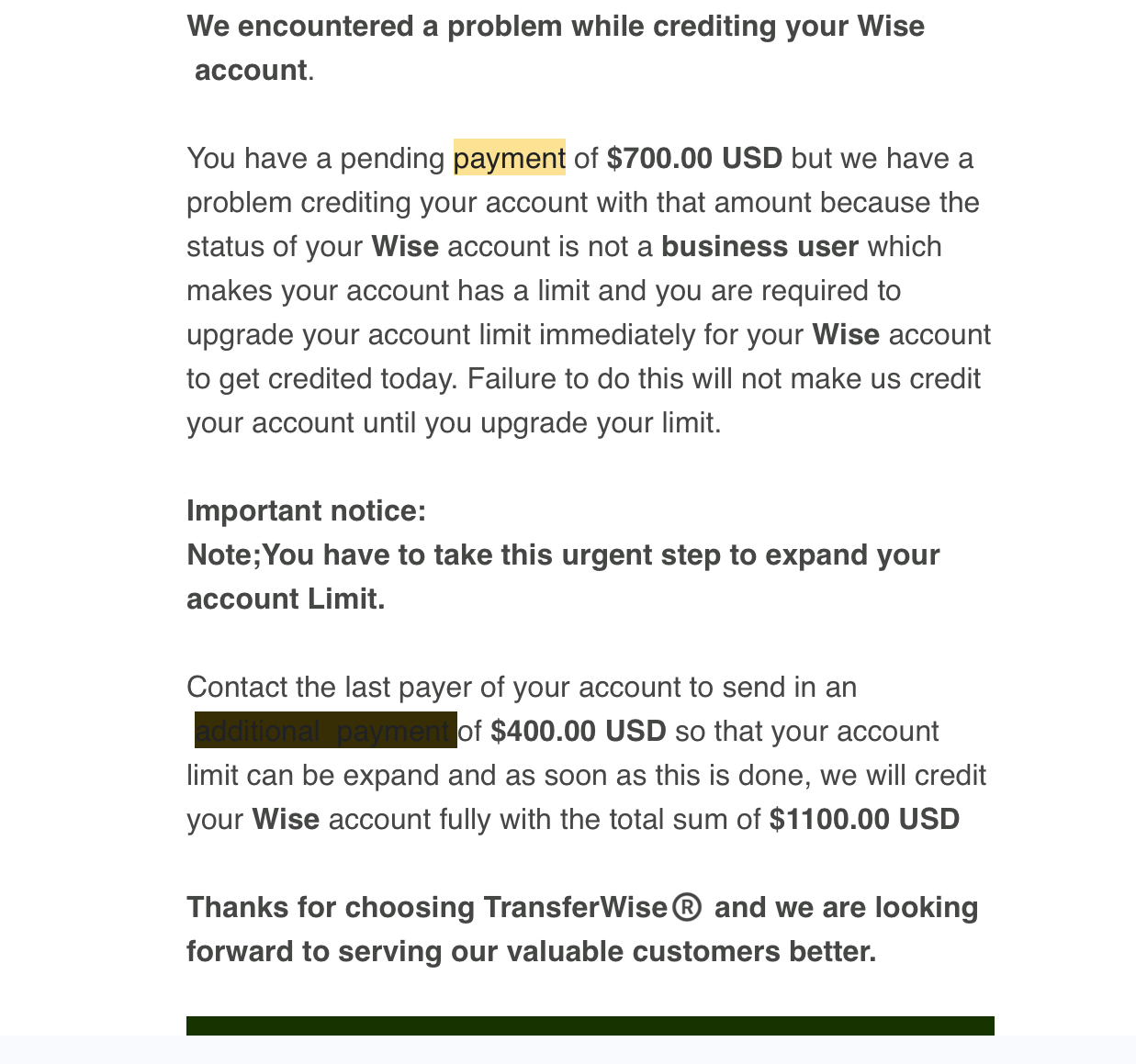Click the bold "$700.00 USD" amount

coord(694,158)
